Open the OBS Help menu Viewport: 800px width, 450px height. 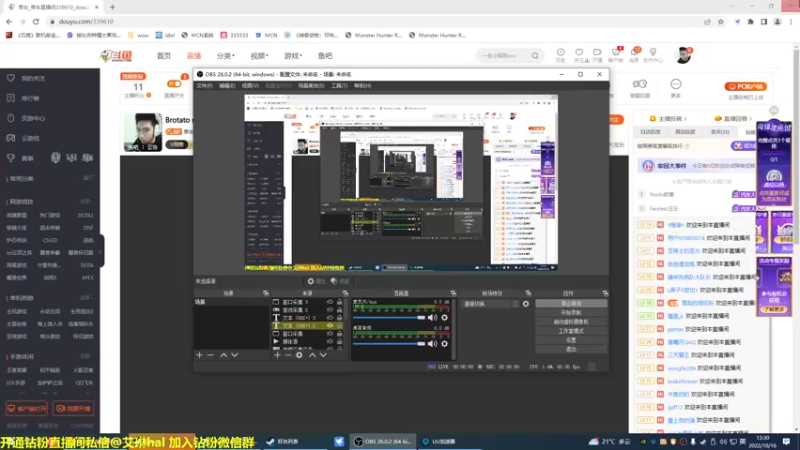(362, 86)
